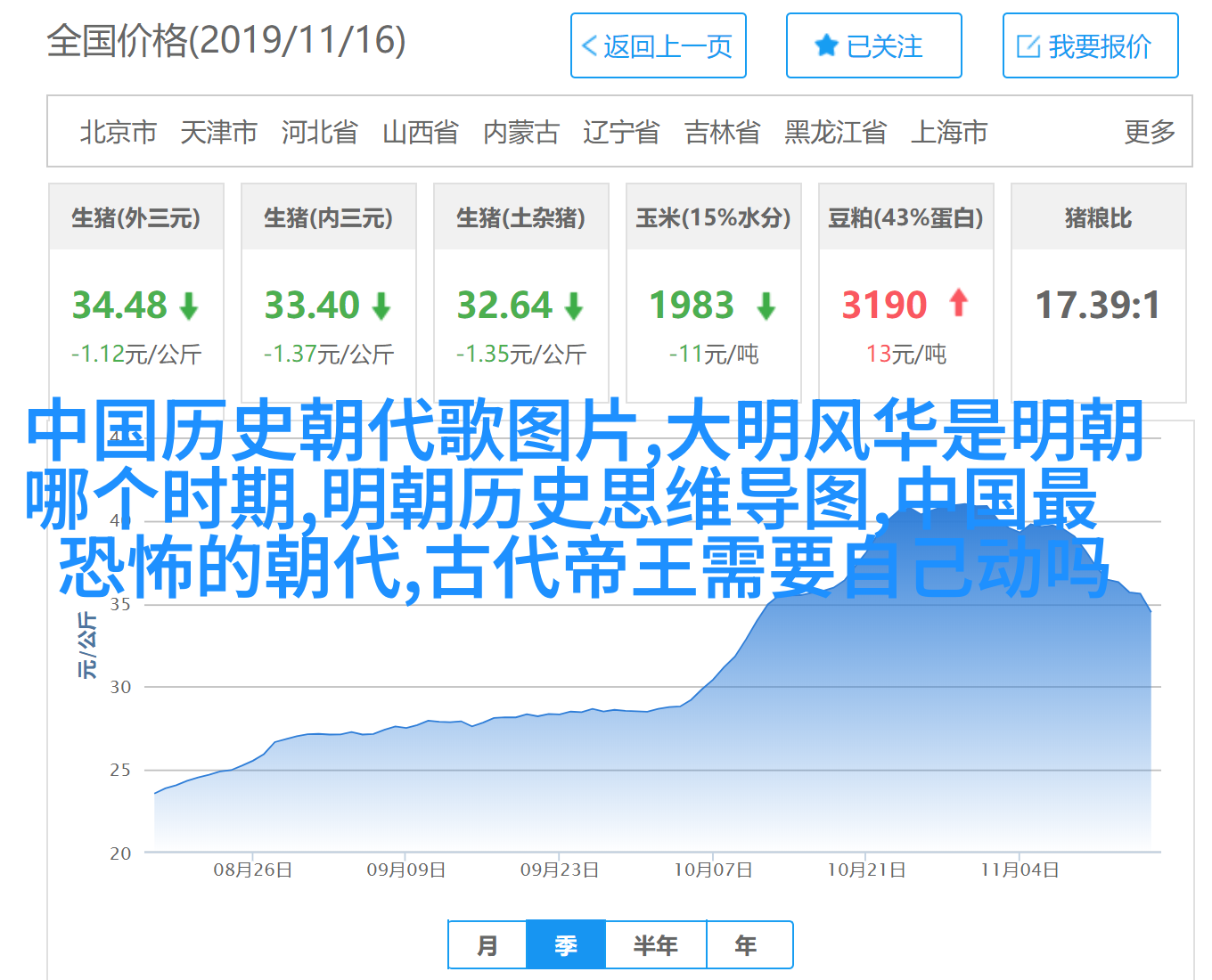
Task: Click the 34.48 price value
Action: coord(119,306)
